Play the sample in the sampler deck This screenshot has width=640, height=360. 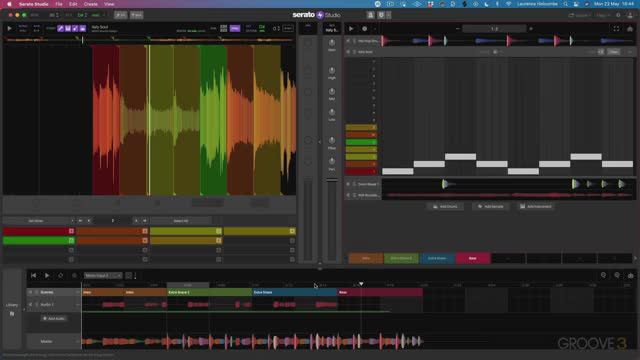[9, 28]
